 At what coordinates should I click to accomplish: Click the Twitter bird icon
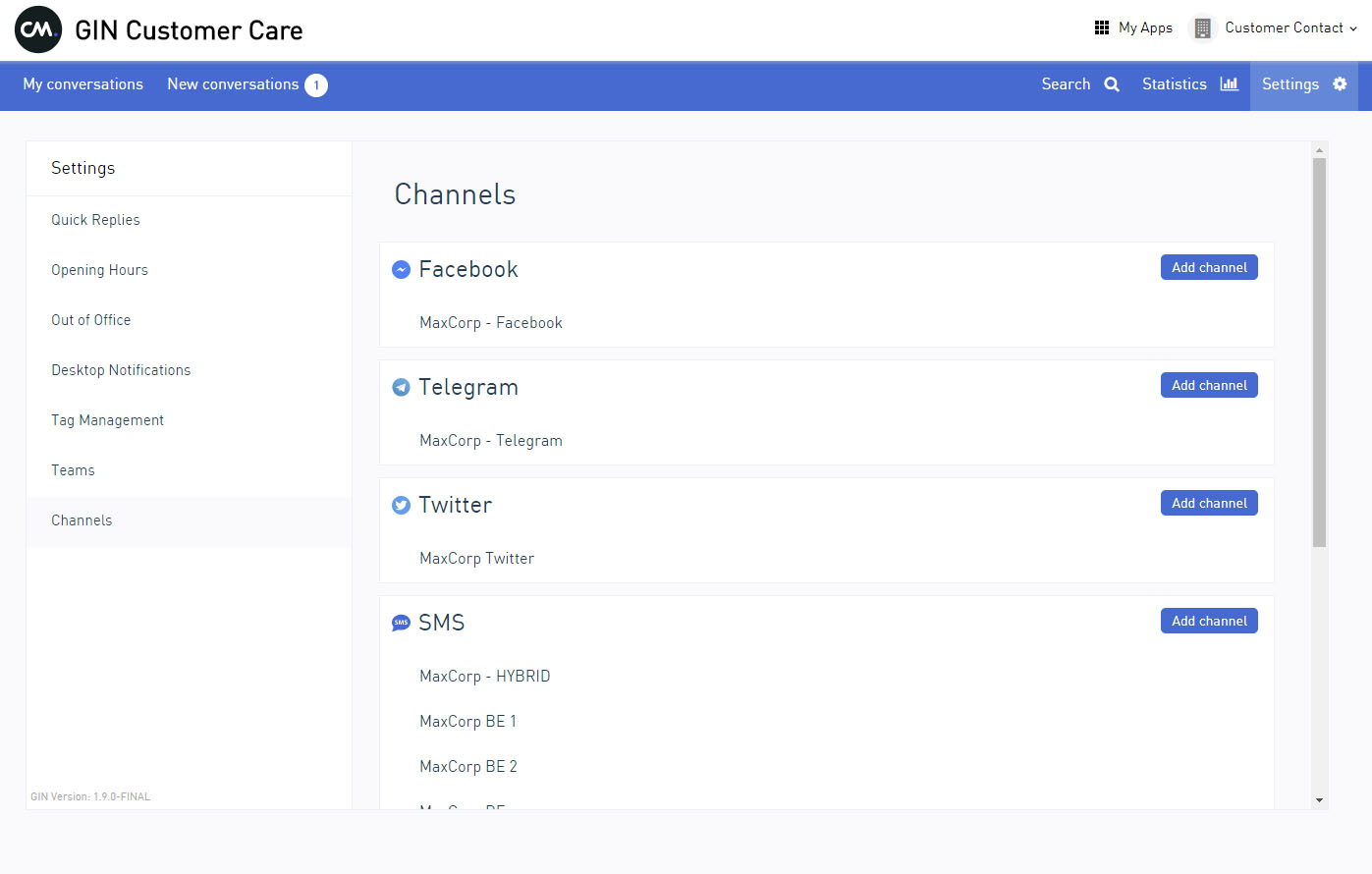pos(401,505)
